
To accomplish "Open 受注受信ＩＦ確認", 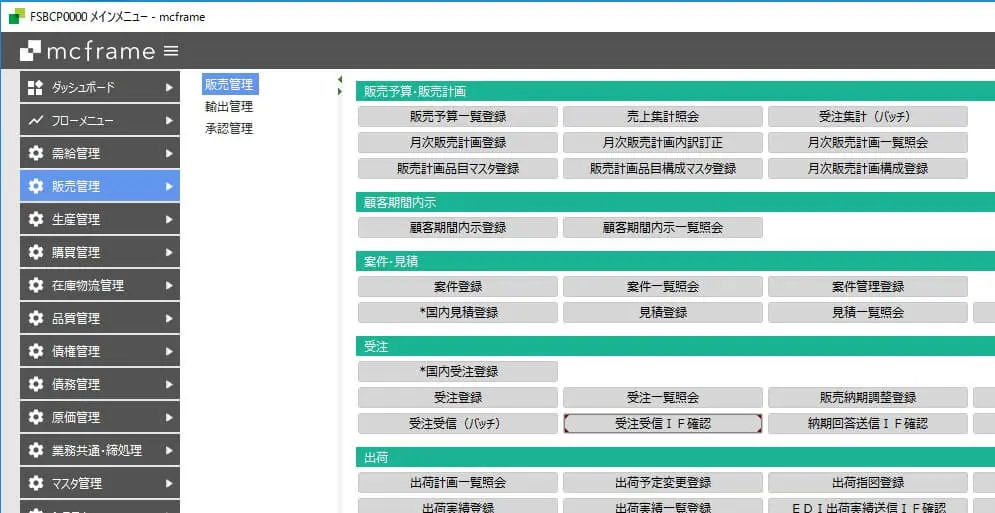I will tap(662, 424).
